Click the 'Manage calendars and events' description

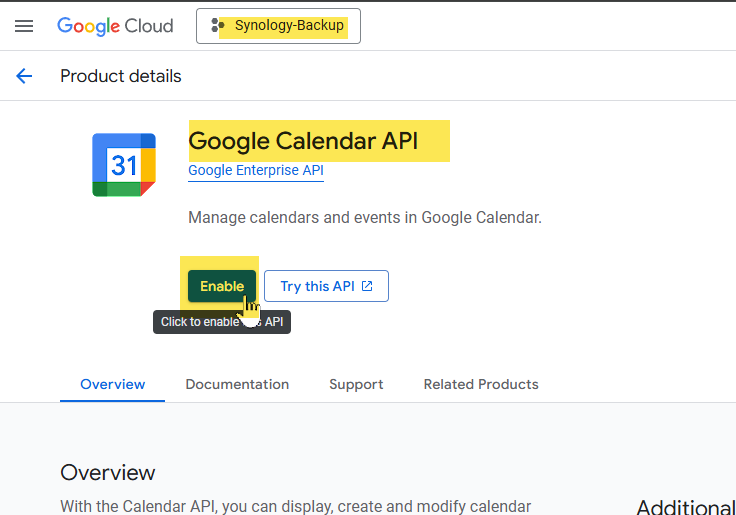coord(365,218)
